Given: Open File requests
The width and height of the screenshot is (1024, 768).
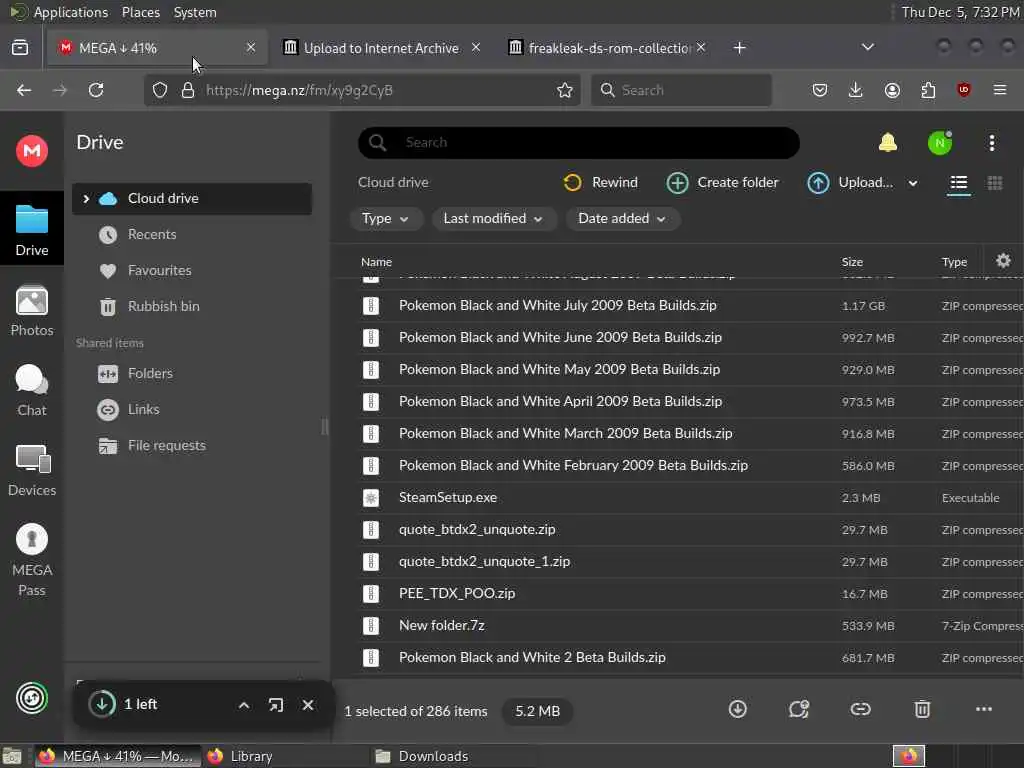Looking at the screenshot, I should pos(192,445).
